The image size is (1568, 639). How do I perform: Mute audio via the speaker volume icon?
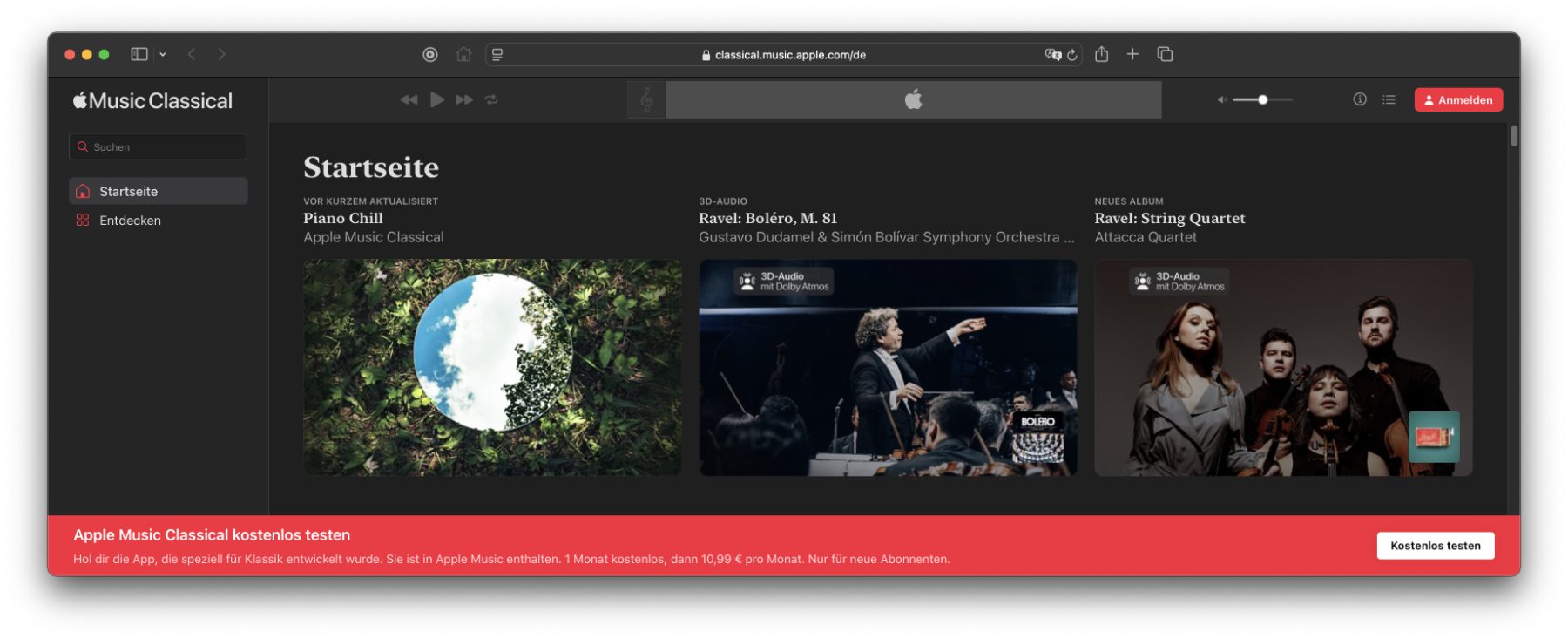pos(1222,99)
